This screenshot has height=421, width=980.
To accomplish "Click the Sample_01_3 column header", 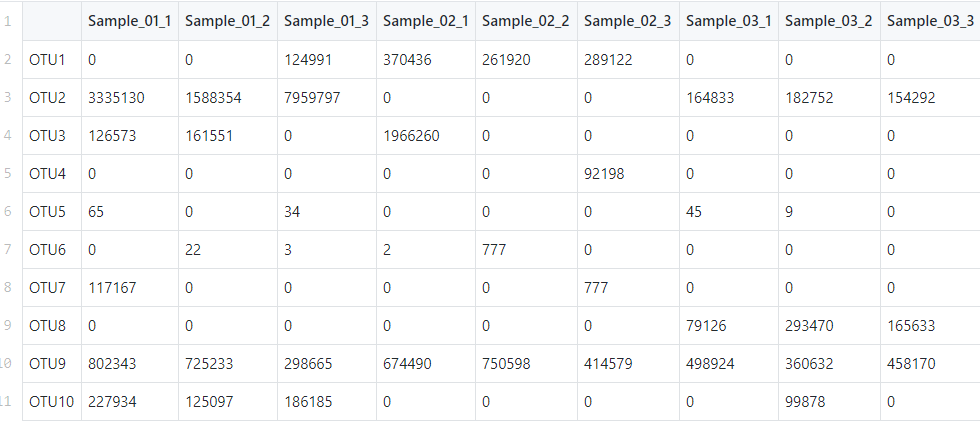I will 327,21.
